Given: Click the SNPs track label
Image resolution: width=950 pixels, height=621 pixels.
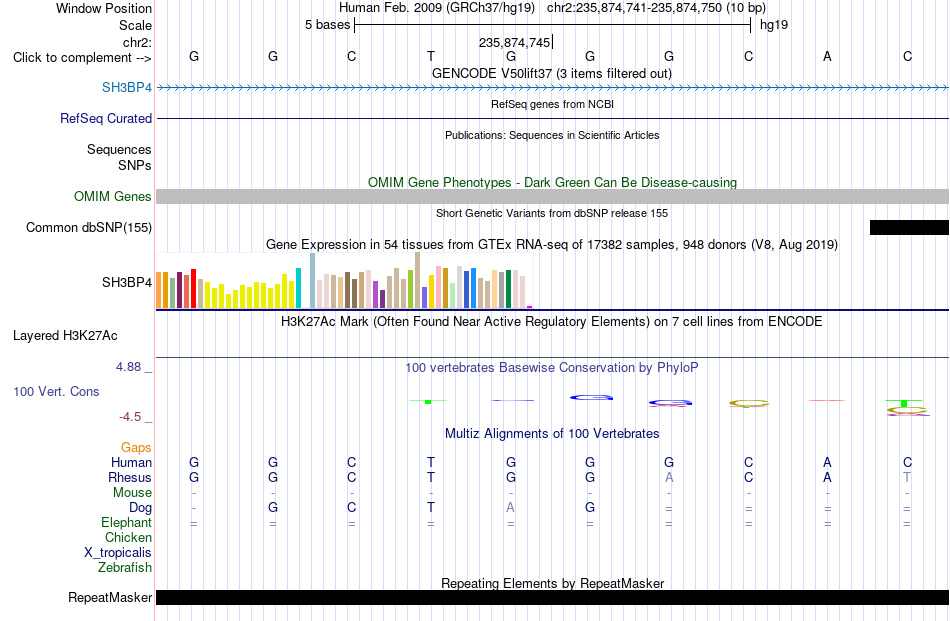Looking at the screenshot, I should (135, 165).
